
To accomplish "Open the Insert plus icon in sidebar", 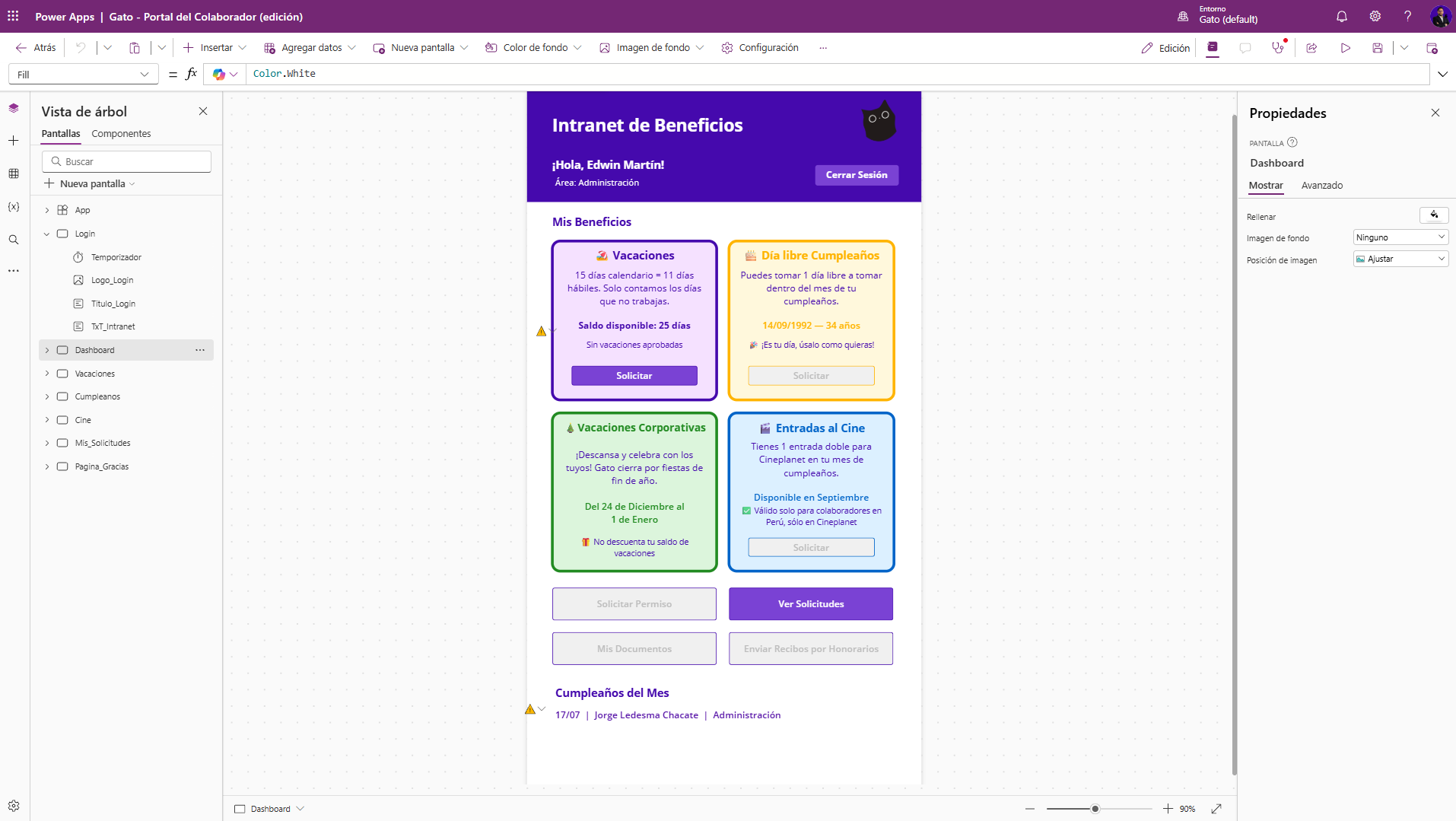I will tap(14, 141).
